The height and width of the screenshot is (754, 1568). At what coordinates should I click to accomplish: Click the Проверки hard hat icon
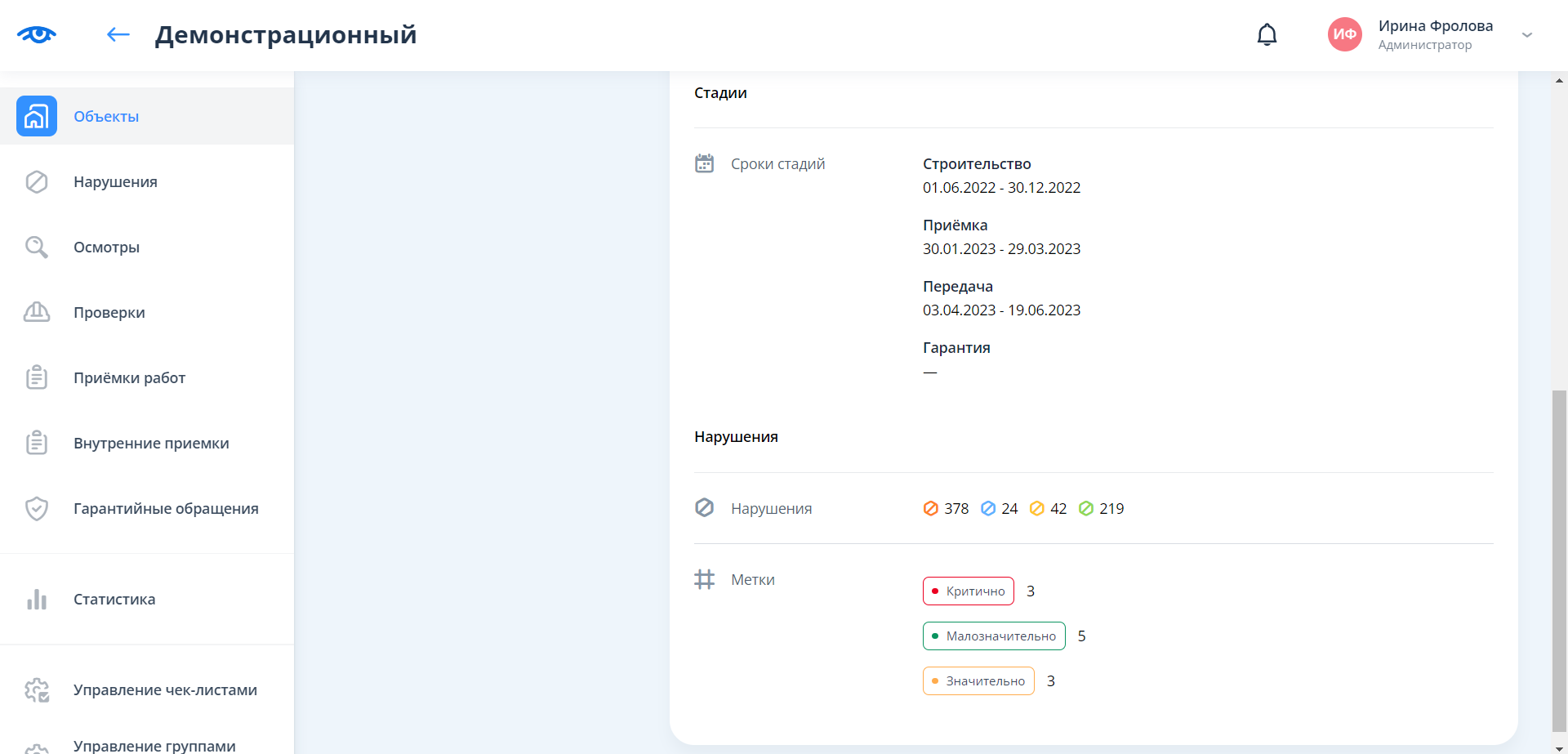pos(37,312)
